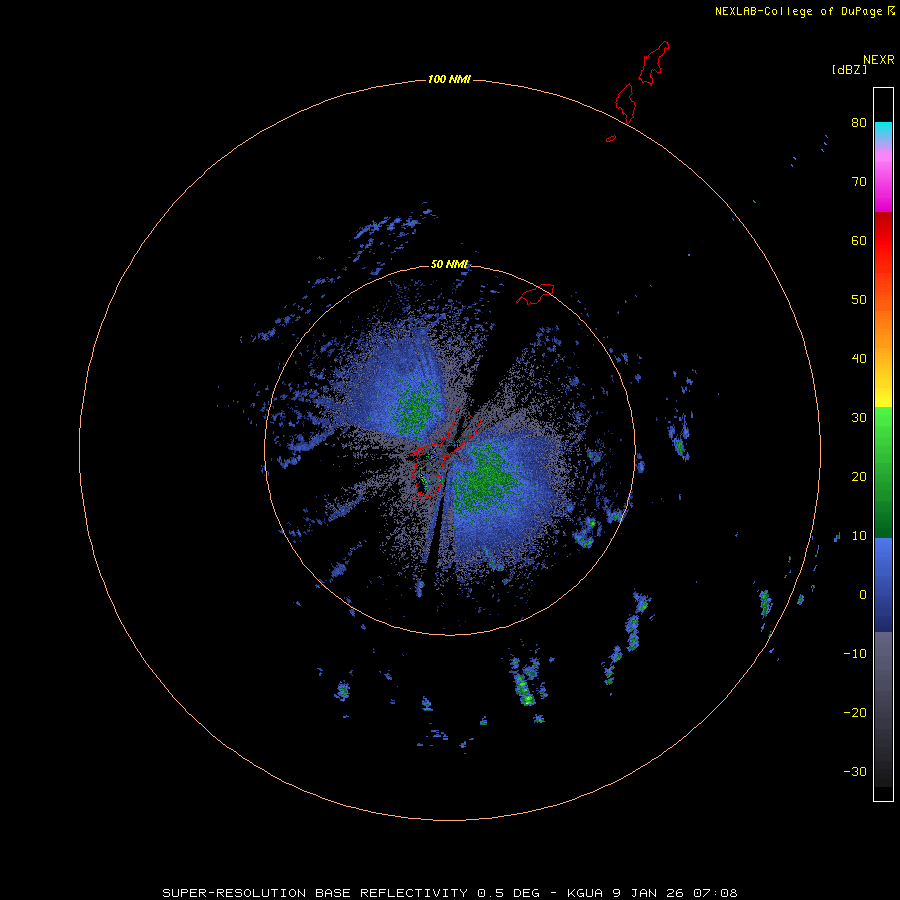900x900 pixels.
Task: Click the elongated island outline at the top right
Action: (x=654, y=63)
